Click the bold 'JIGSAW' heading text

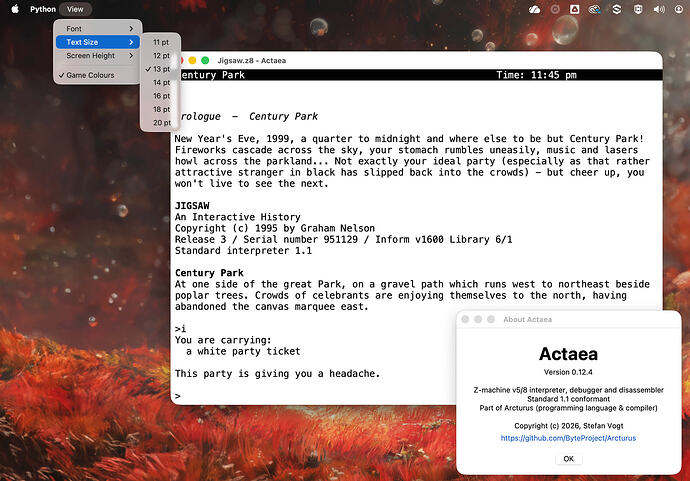[192, 206]
